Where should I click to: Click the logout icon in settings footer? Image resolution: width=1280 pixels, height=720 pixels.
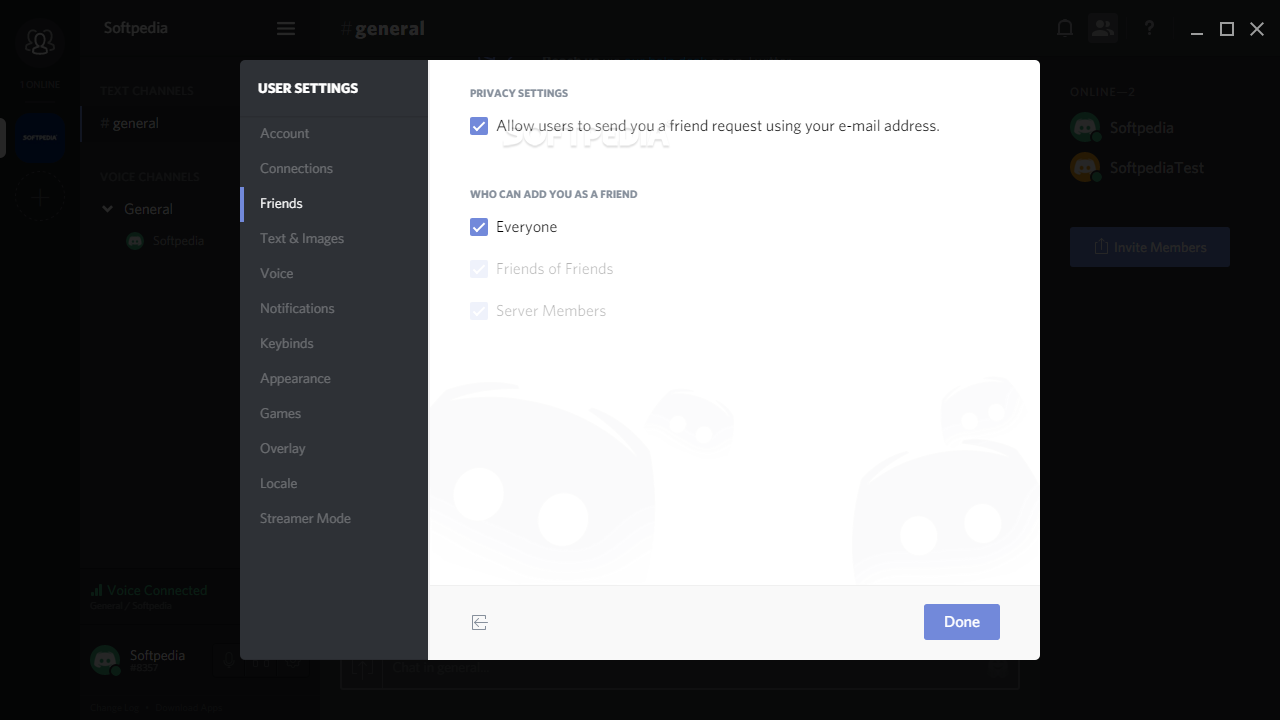(480, 622)
